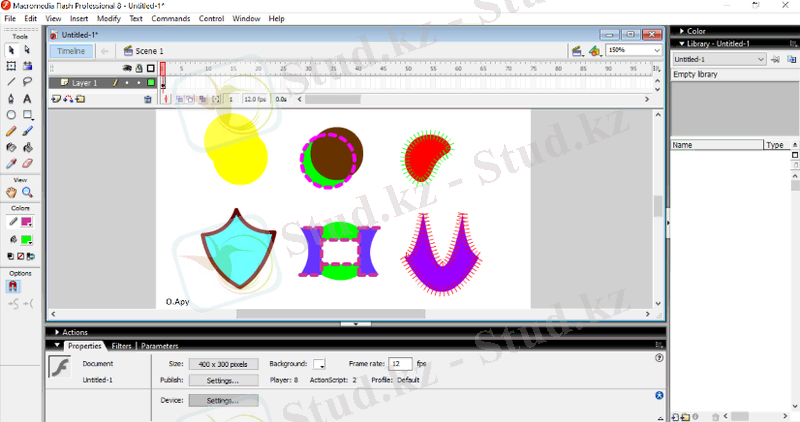Toggle show all layers as outlines
The width and height of the screenshot is (800, 422).
click(x=151, y=68)
